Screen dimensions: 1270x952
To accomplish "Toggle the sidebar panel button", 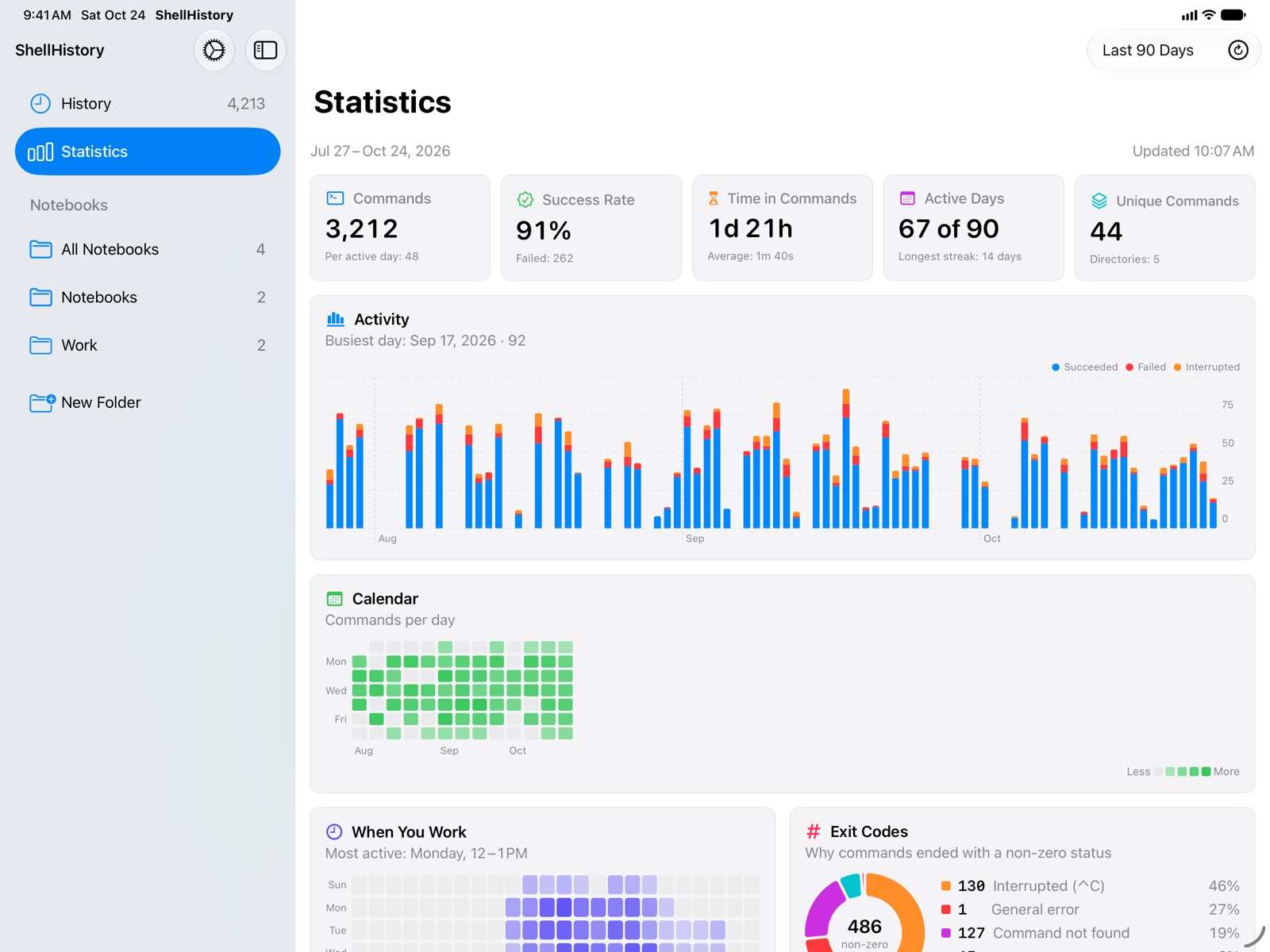I will 265,50.
